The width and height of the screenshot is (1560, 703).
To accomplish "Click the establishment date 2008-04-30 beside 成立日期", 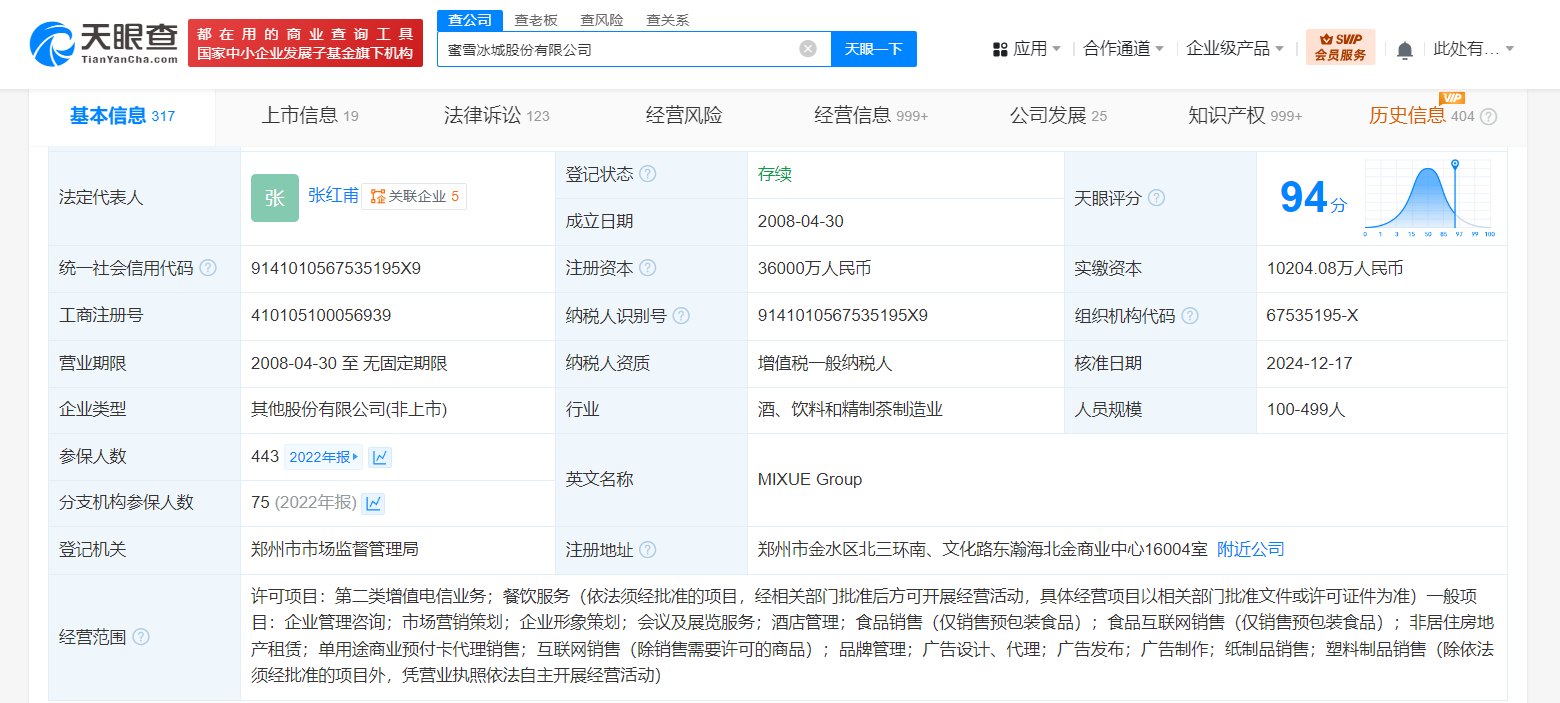I will (801, 221).
